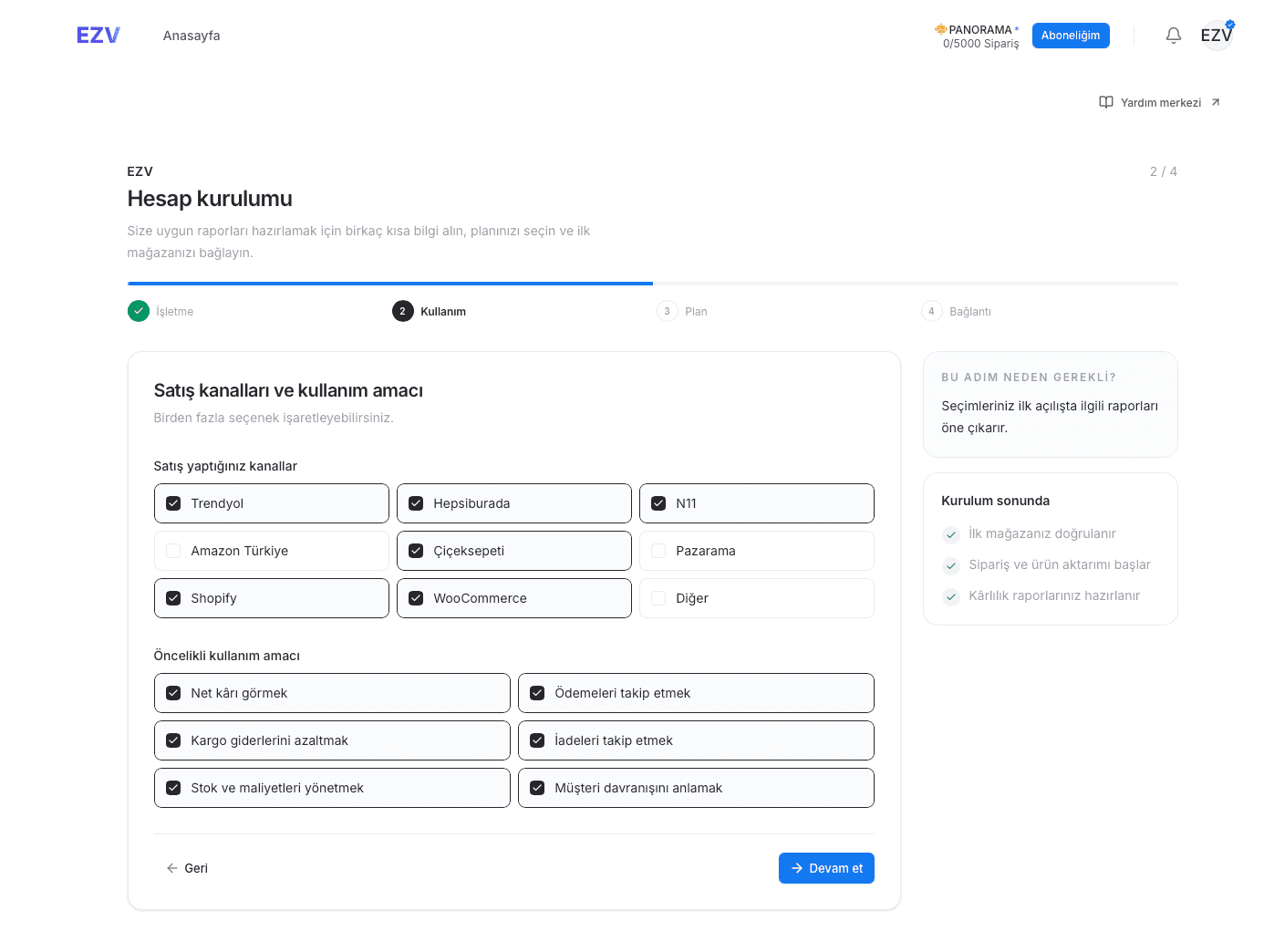1274x952 pixels.
Task: Toggle Kargo giderlerini azaltmak goal
Action: coord(332,740)
